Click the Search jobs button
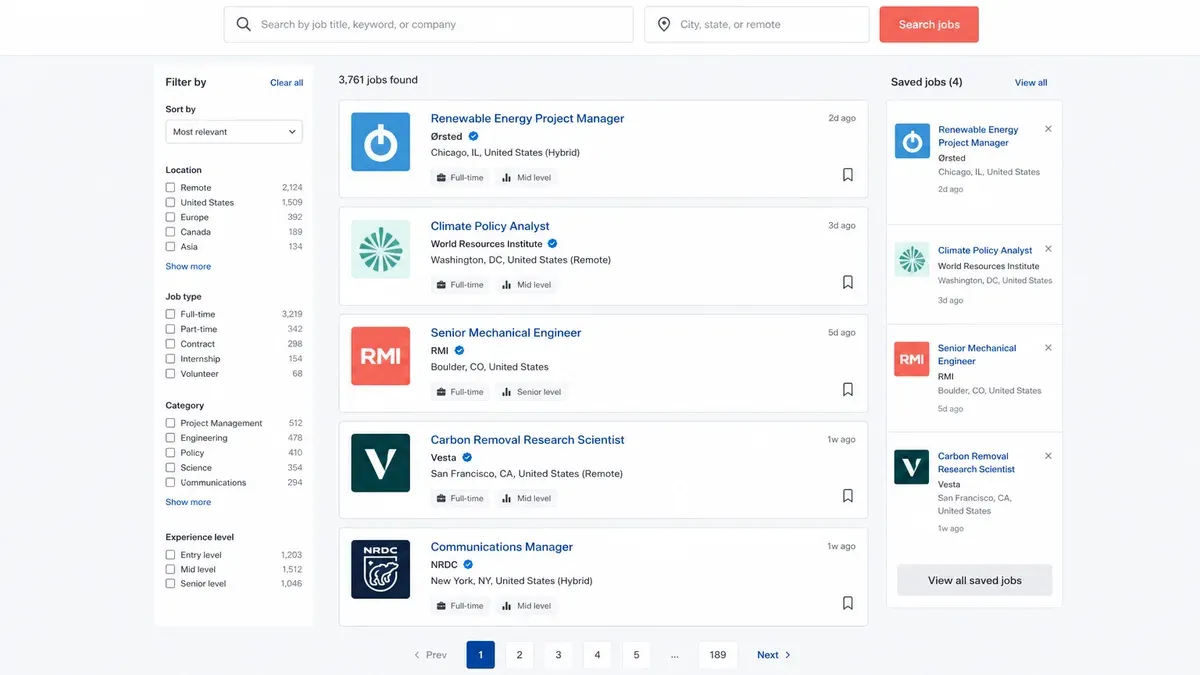Image resolution: width=1200 pixels, height=675 pixels. pos(929,25)
